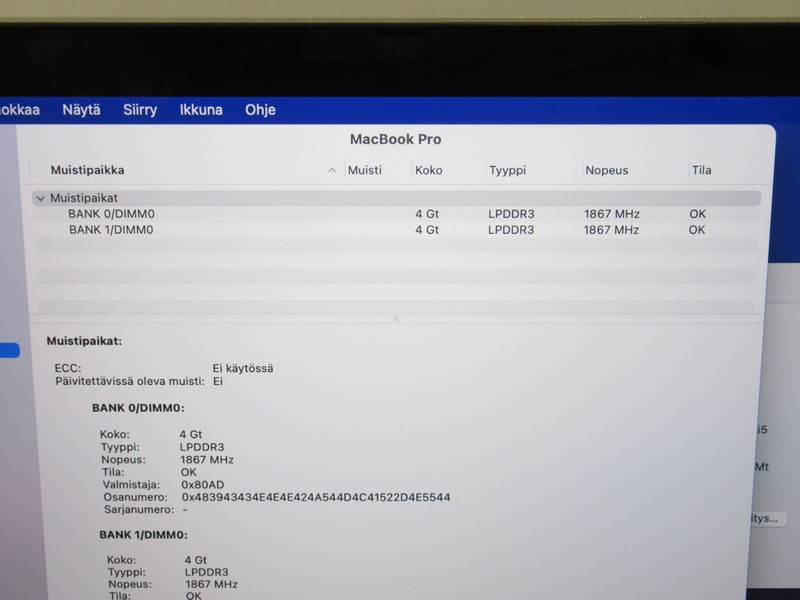Click 1867 MHz in BANK 1/DIMM0 row

(611, 230)
